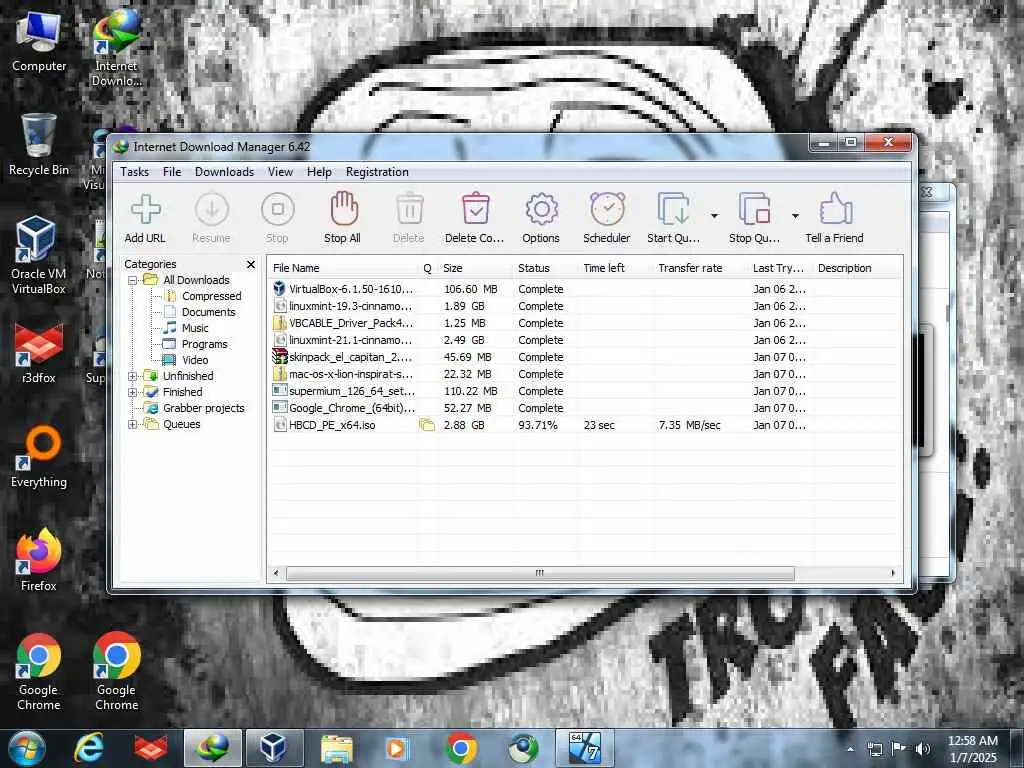The image size is (1024, 768).
Task: Select the mac-os-x-lion-inspirat download row
Action: pyautogui.click(x=584, y=374)
